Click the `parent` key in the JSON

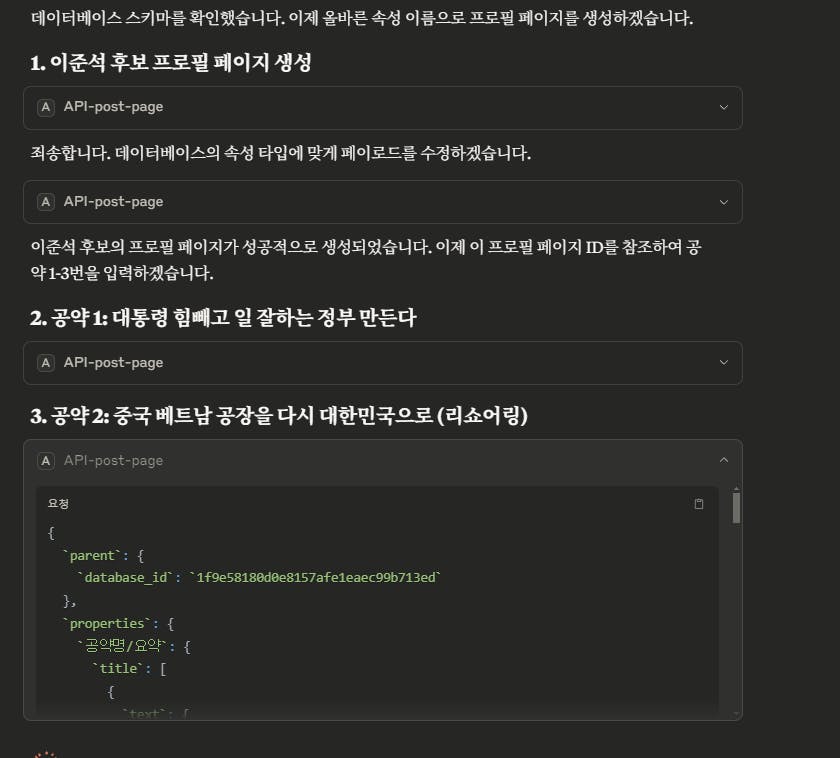pos(92,556)
